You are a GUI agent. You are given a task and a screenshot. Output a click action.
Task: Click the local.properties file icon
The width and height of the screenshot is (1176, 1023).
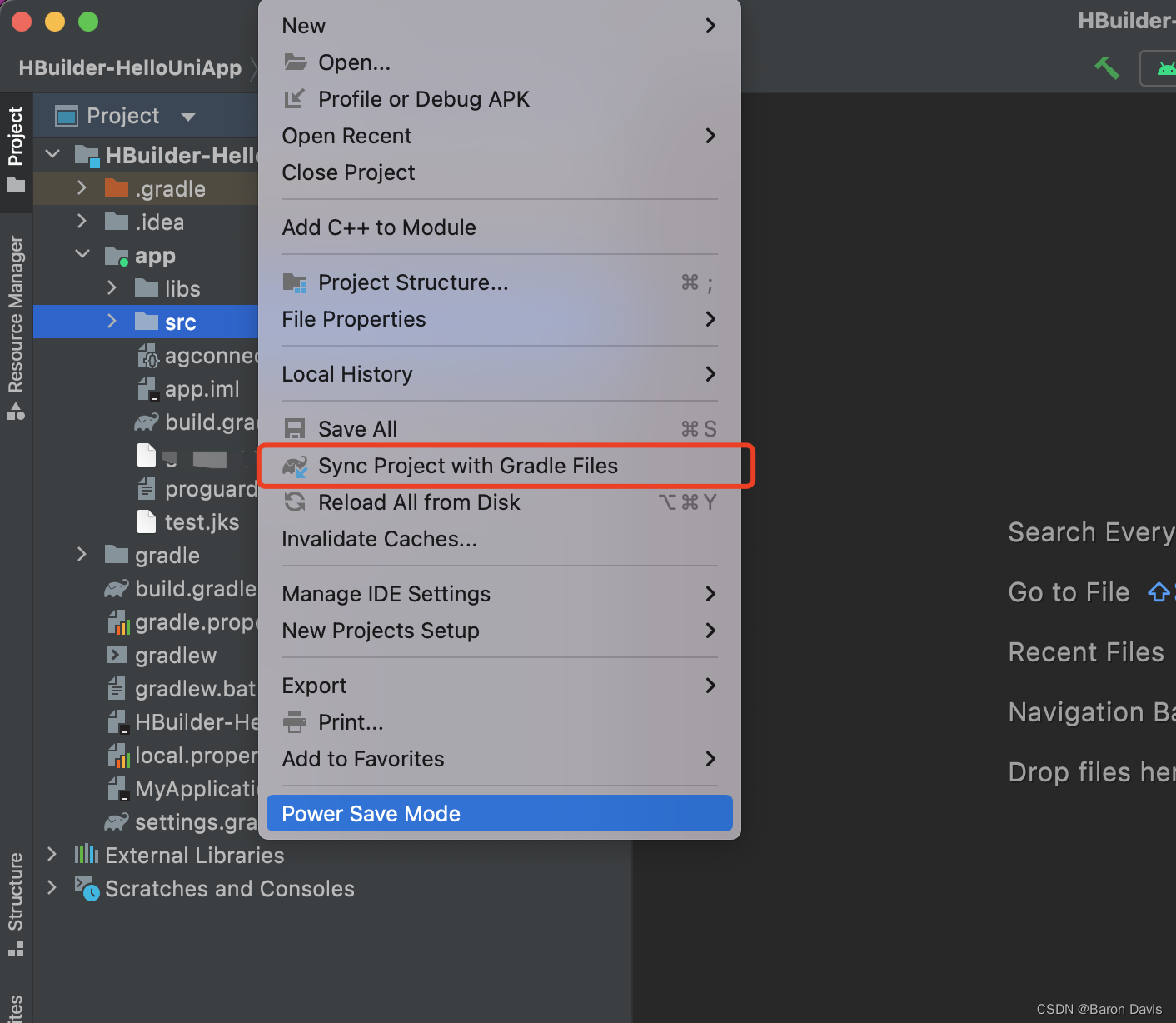[x=118, y=756]
